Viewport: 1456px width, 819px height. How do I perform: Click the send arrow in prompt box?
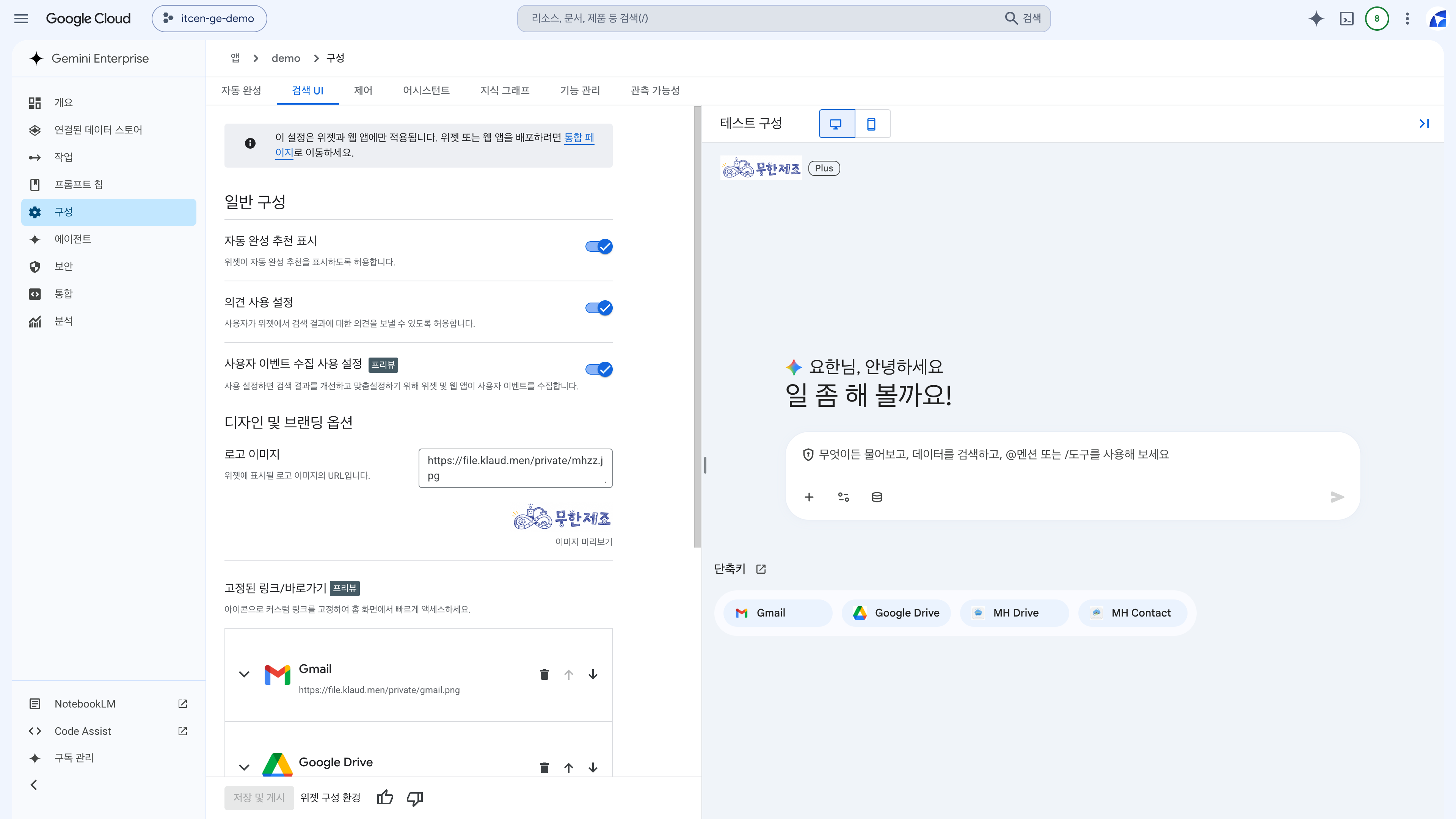click(1337, 497)
